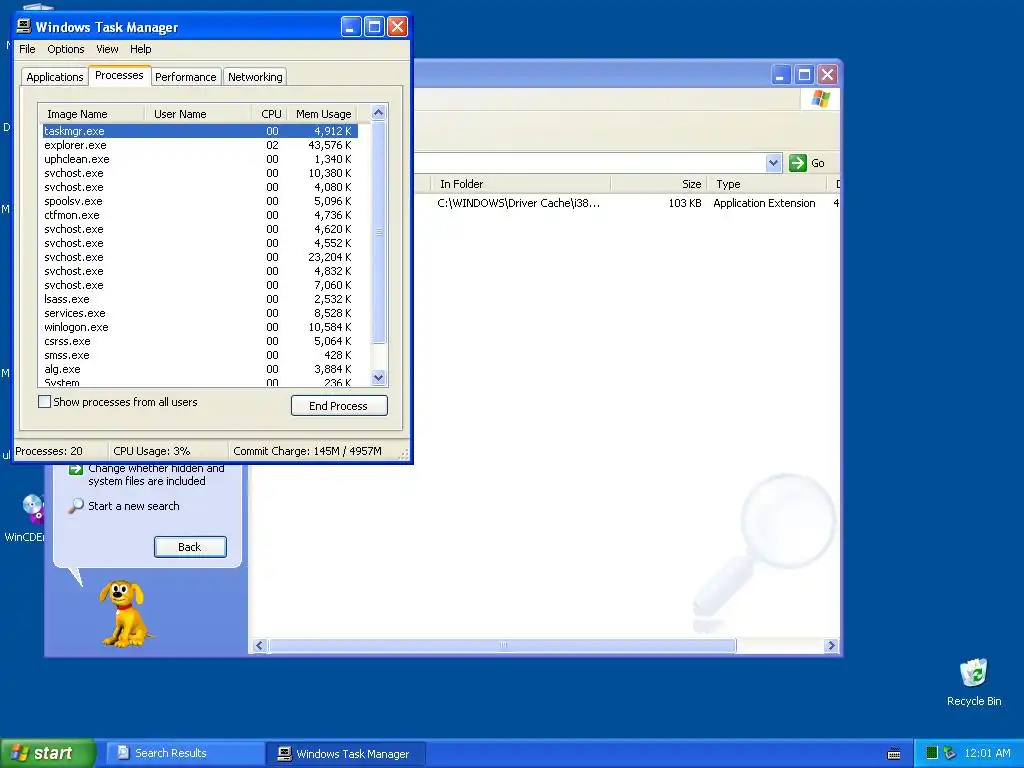Click Windows Task Manager taskbar button
Screen dimensions: 1024x768
click(x=346, y=754)
